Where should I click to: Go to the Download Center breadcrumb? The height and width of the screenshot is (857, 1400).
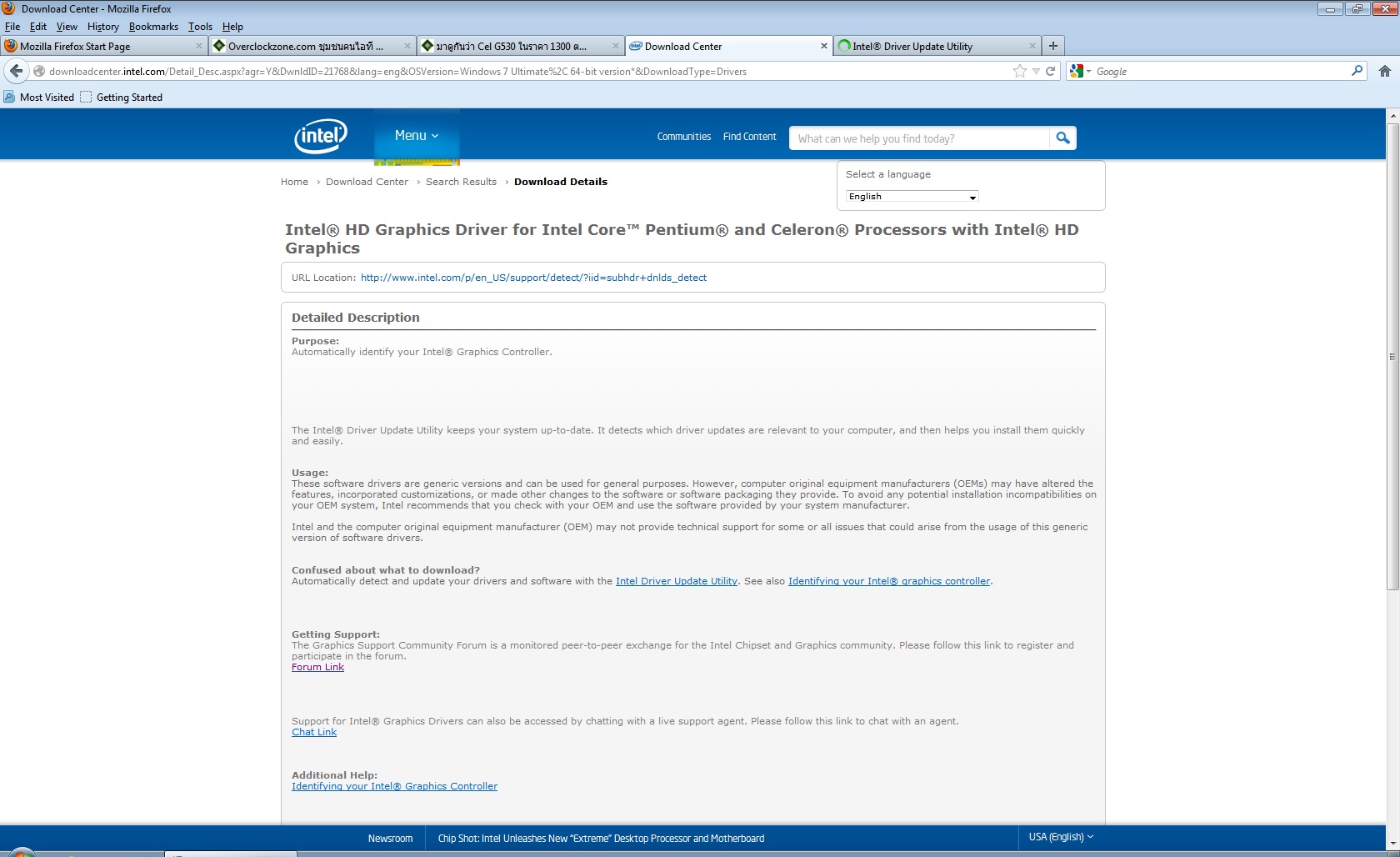pos(367,182)
